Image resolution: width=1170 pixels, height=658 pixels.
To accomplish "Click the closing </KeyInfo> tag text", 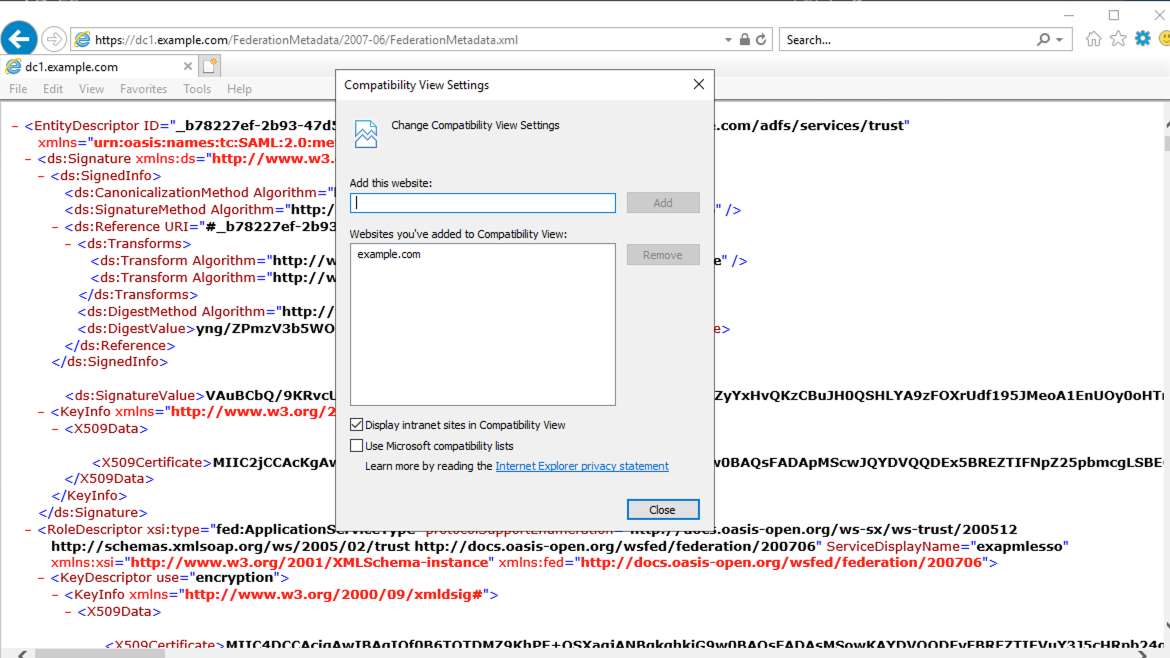I will (x=90, y=495).
